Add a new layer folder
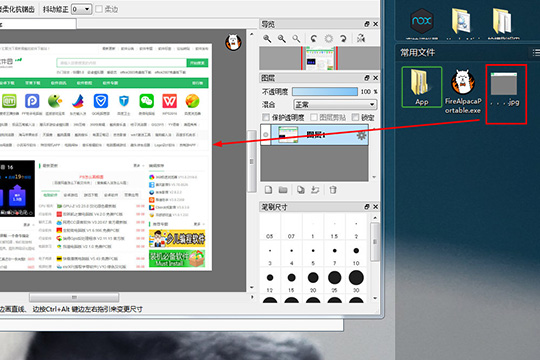Screen dimensions: 540x360 pyautogui.click(x=283, y=190)
